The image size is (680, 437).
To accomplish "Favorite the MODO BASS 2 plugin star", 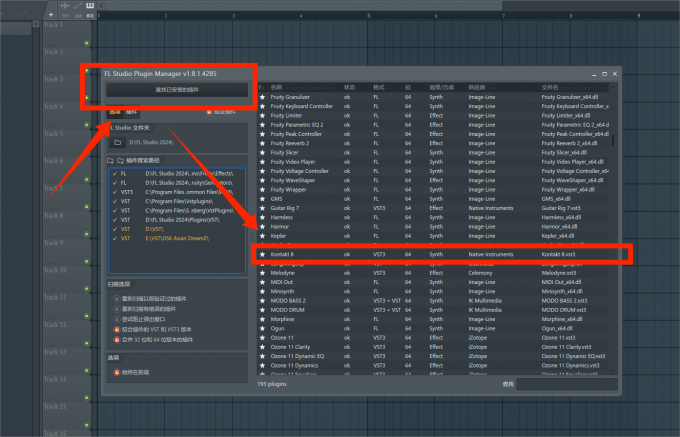I will (262, 301).
